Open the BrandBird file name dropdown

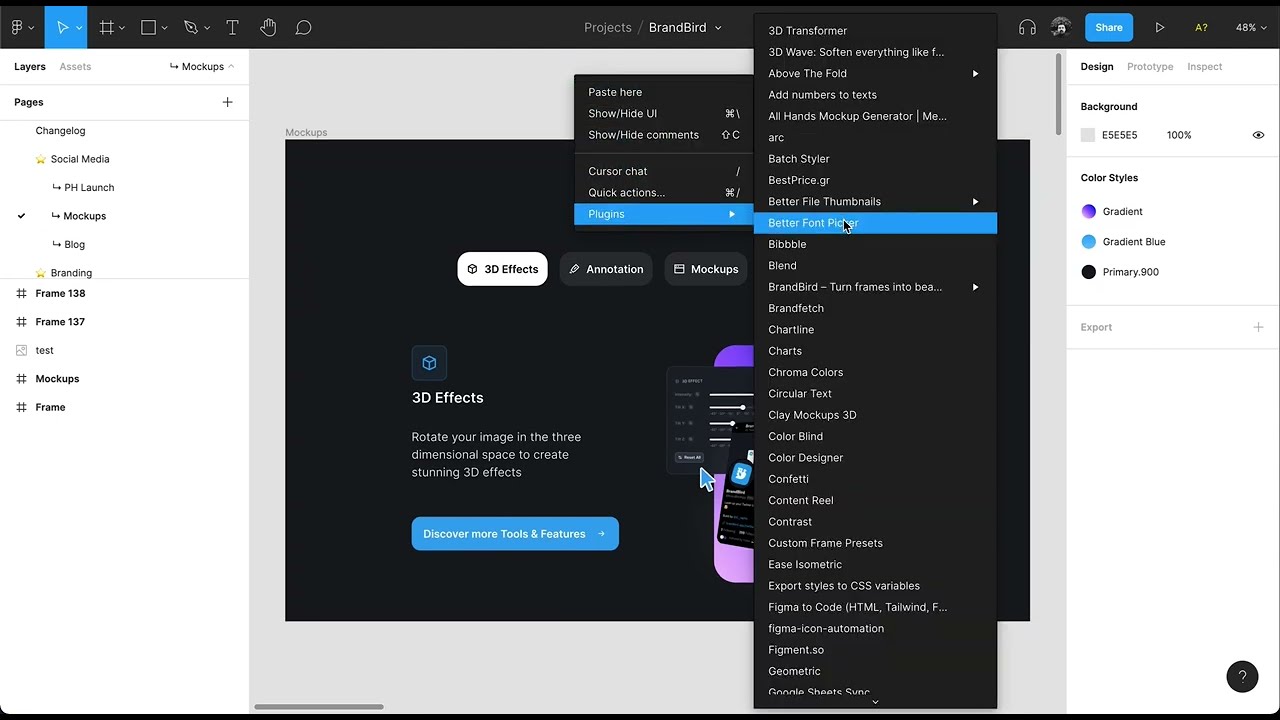718,28
